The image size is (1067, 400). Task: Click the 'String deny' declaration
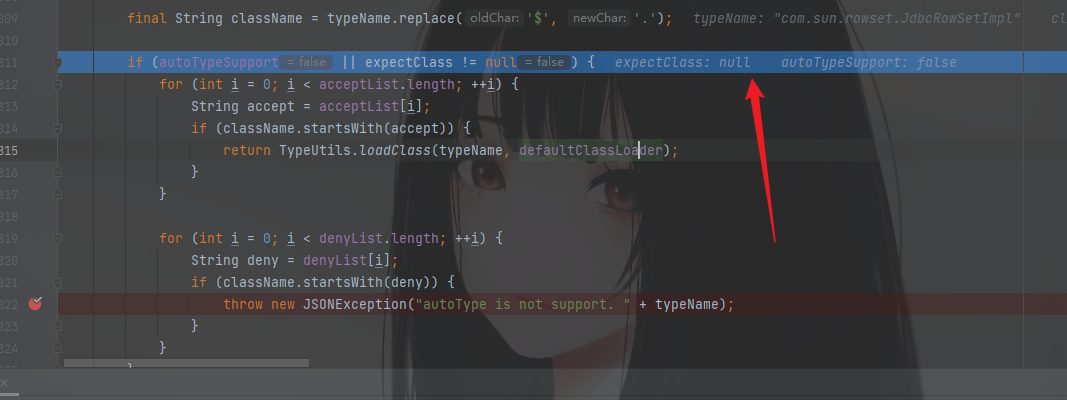pyautogui.click(x=235, y=260)
